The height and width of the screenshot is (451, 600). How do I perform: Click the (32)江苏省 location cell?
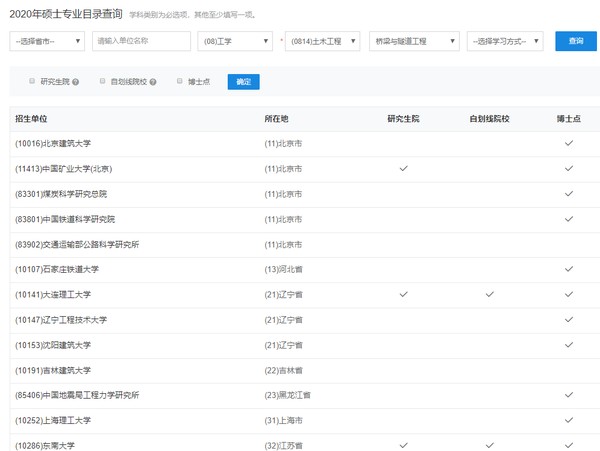point(284,446)
